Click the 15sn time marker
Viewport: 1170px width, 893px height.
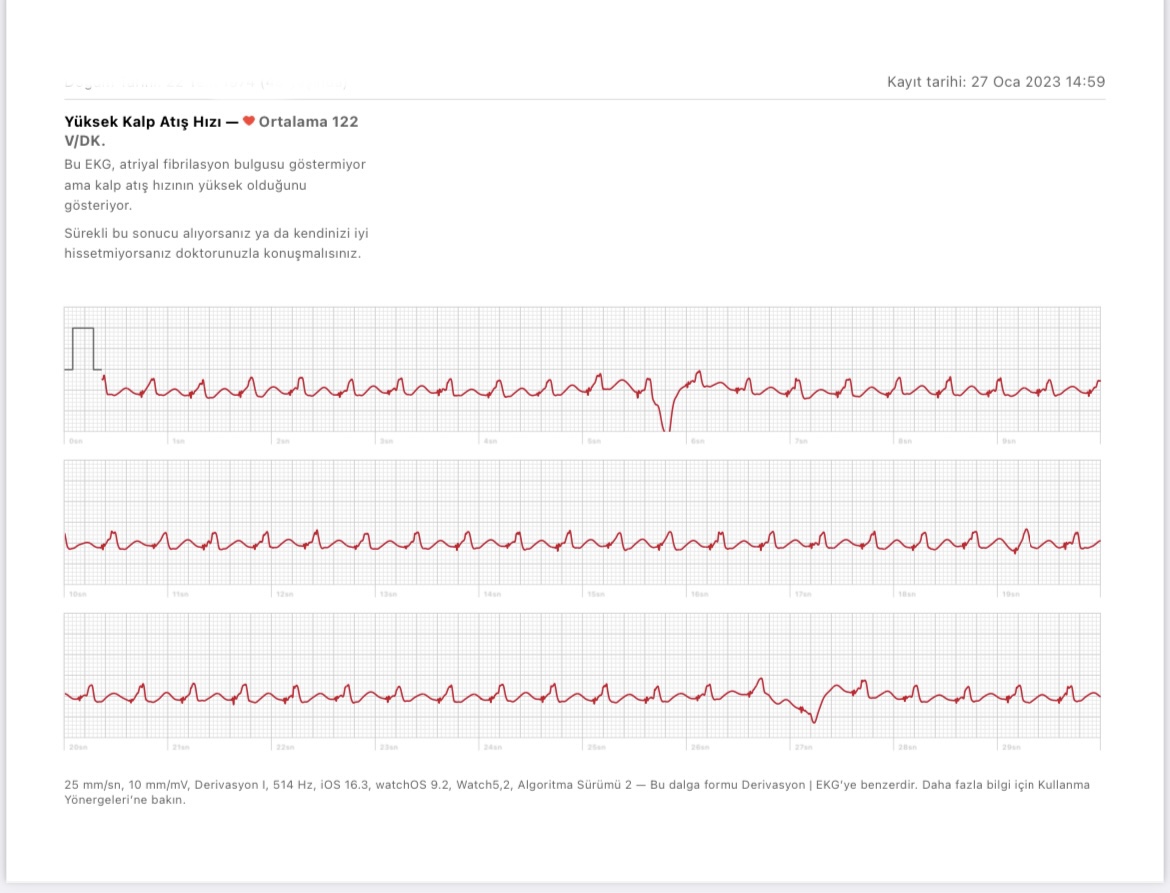pos(595,595)
